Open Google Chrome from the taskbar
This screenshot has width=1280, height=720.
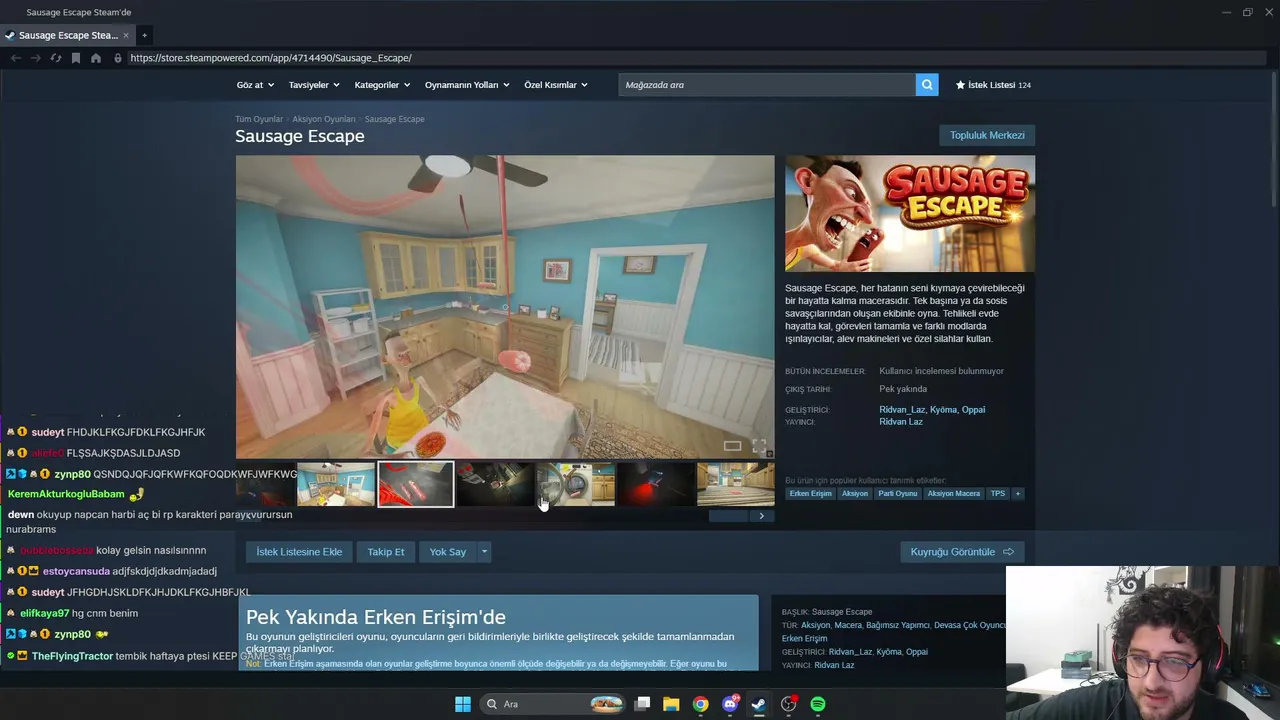[x=700, y=704]
